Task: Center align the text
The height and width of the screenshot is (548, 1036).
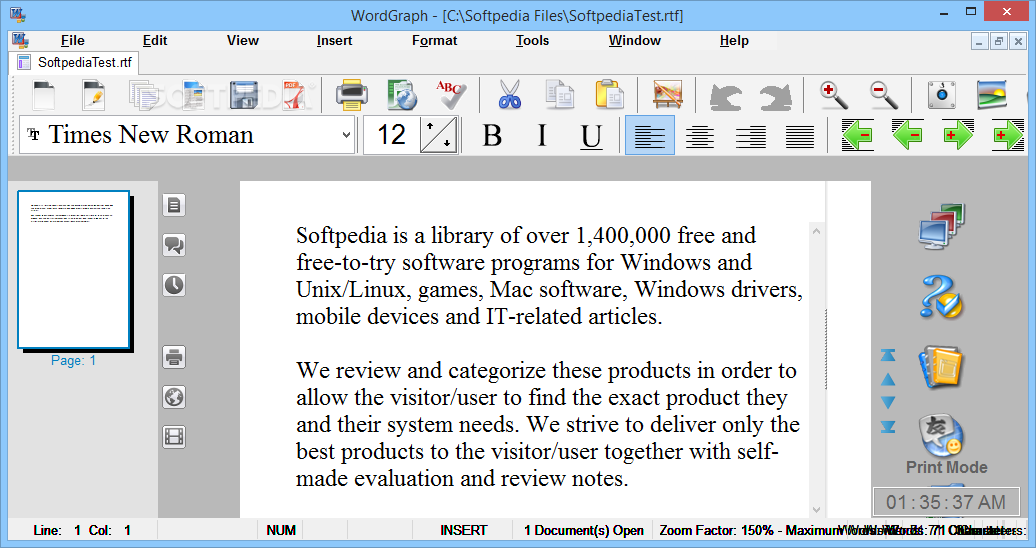Action: click(x=700, y=136)
